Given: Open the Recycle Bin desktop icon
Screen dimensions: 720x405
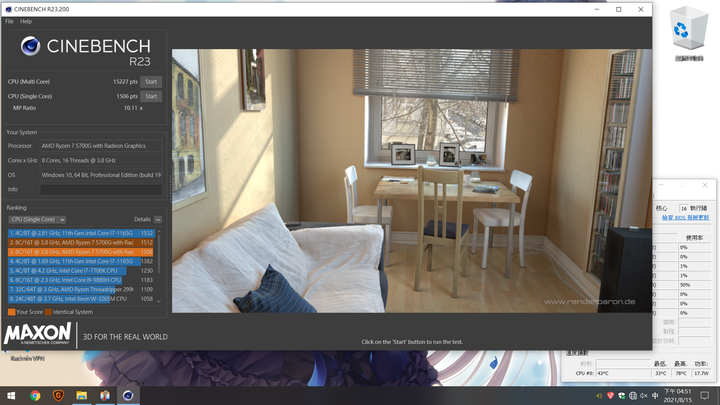Looking at the screenshot, I should tap(688, 34).
